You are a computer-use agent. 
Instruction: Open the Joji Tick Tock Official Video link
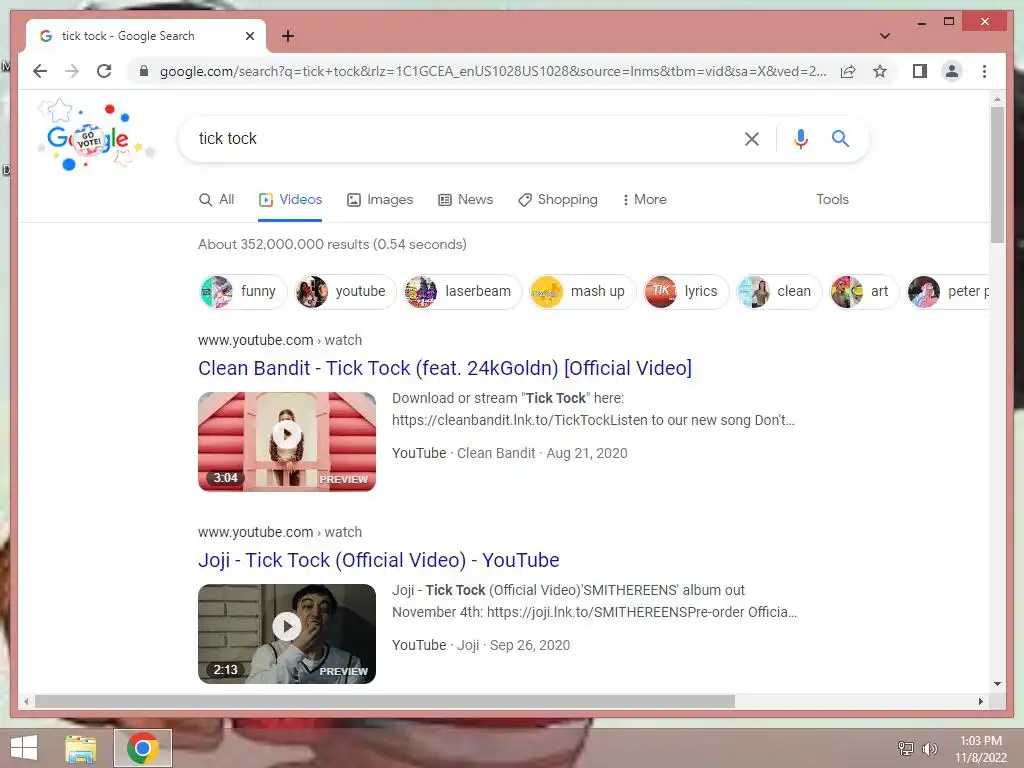point(379,560)
